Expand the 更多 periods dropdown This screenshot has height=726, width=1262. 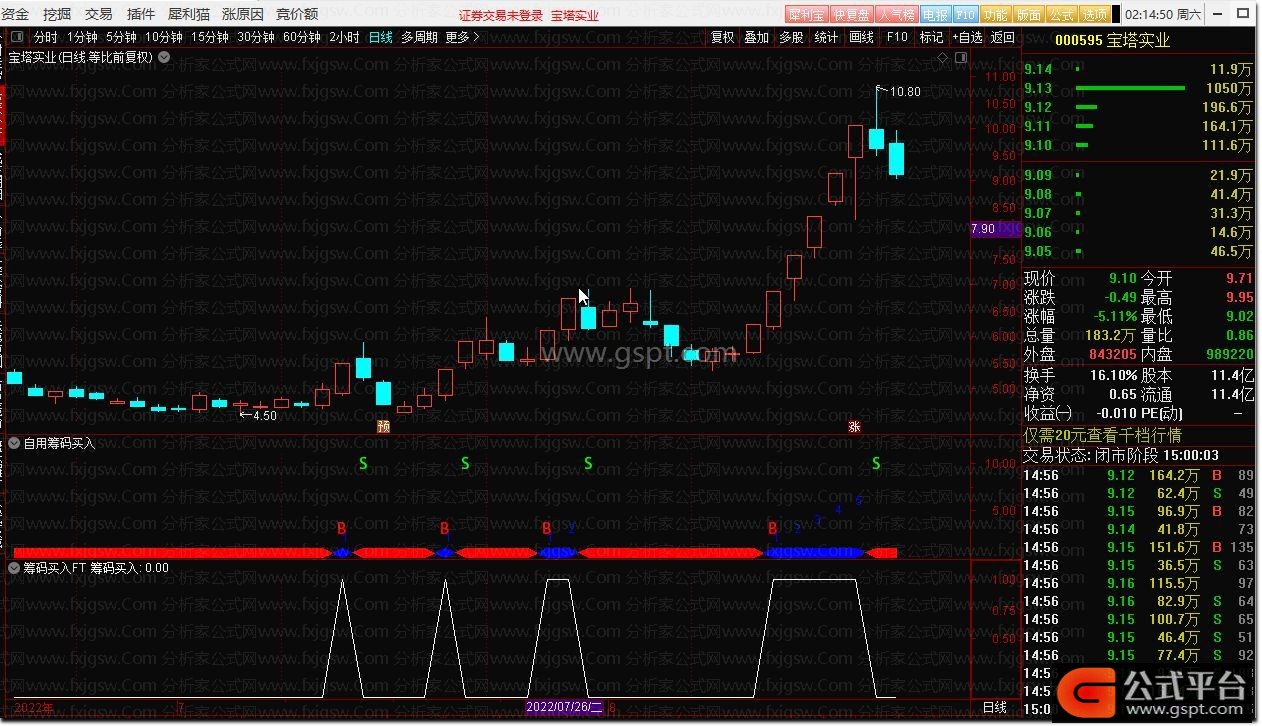tap(462, 37)
